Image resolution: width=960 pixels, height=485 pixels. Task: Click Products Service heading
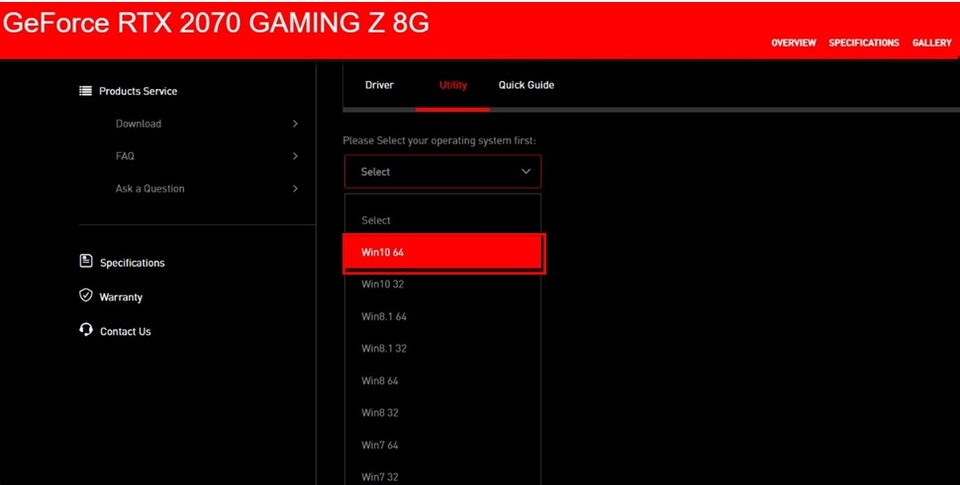138,91
